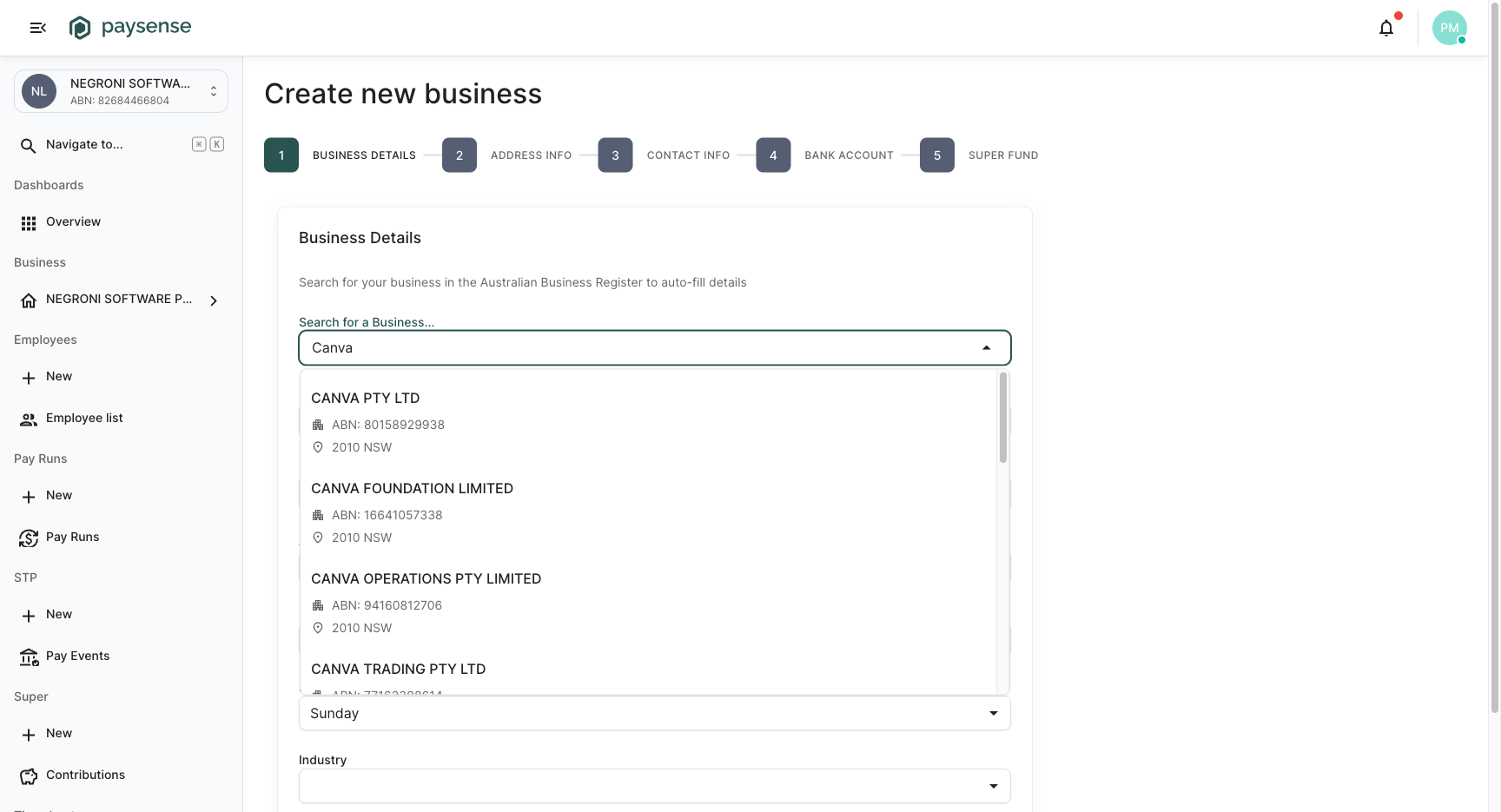1501x812 pixels.
Task: Select CANVA PTY LTD result
Action: point(649,421)
